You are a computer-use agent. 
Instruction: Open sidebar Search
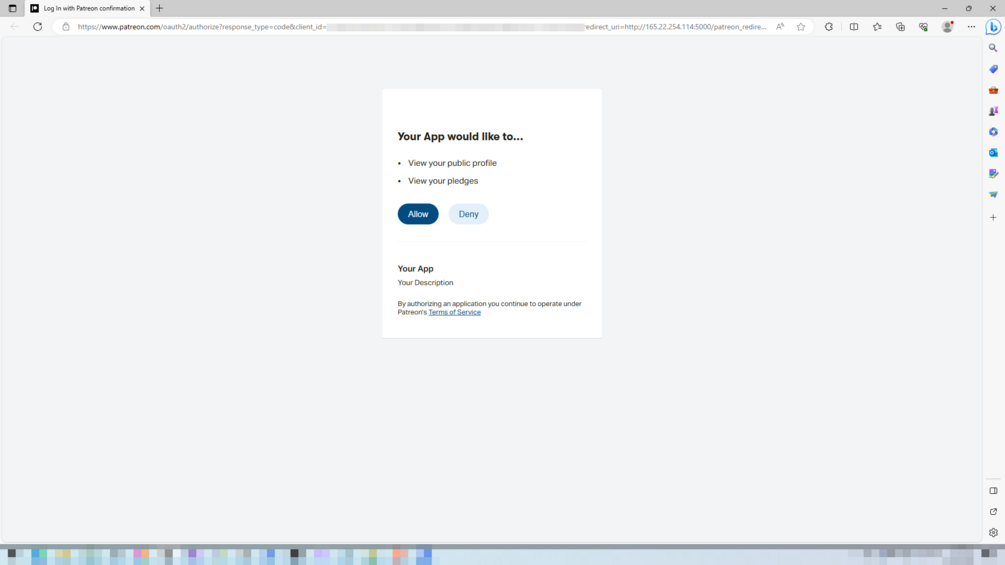993,48
